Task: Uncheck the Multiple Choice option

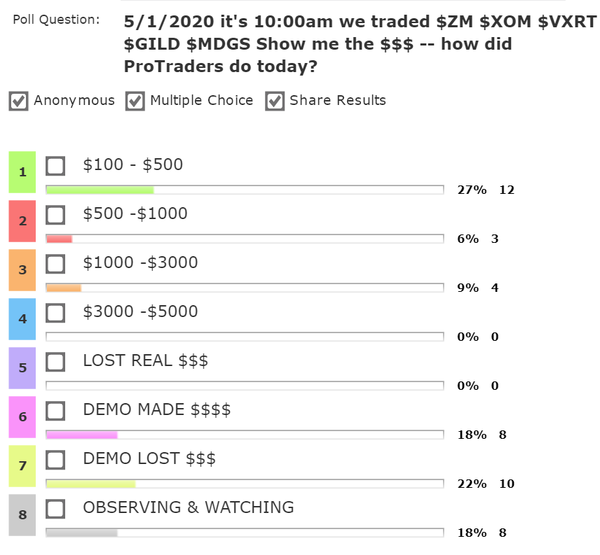Action: coord(135,100)
